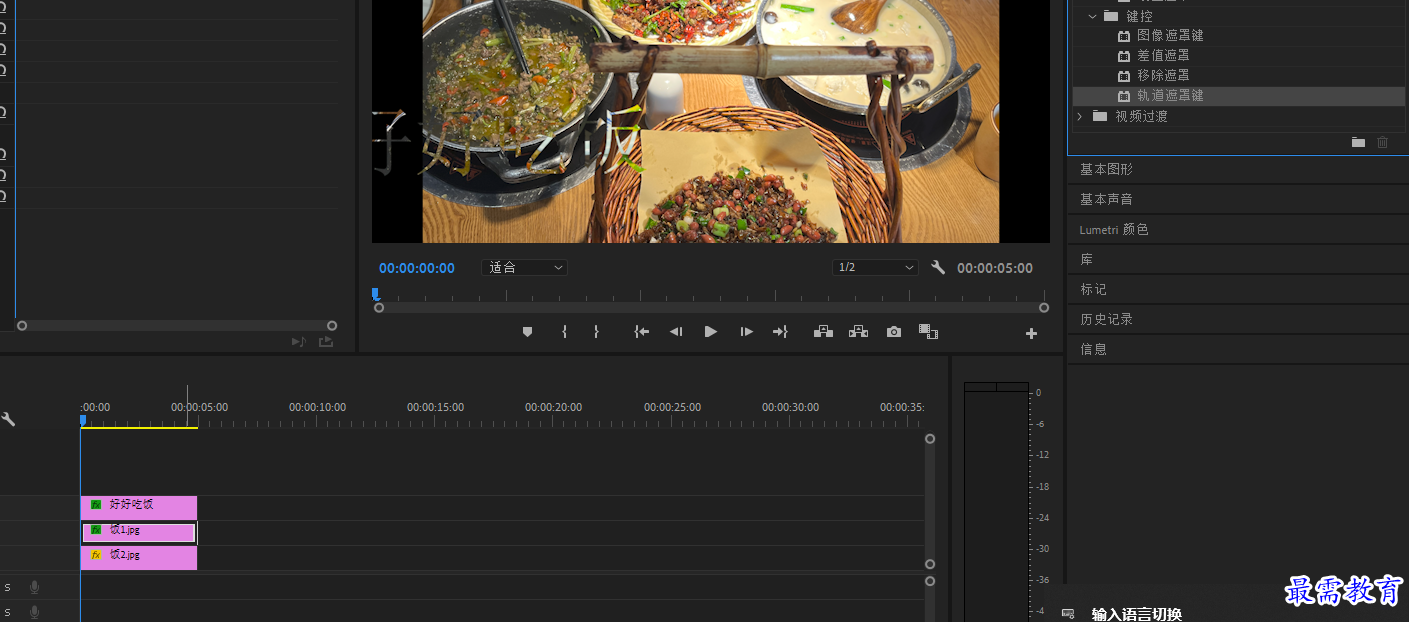Expand the 视频过渡 folder
1409x622 pixels.
click(x=1079, y=116)
